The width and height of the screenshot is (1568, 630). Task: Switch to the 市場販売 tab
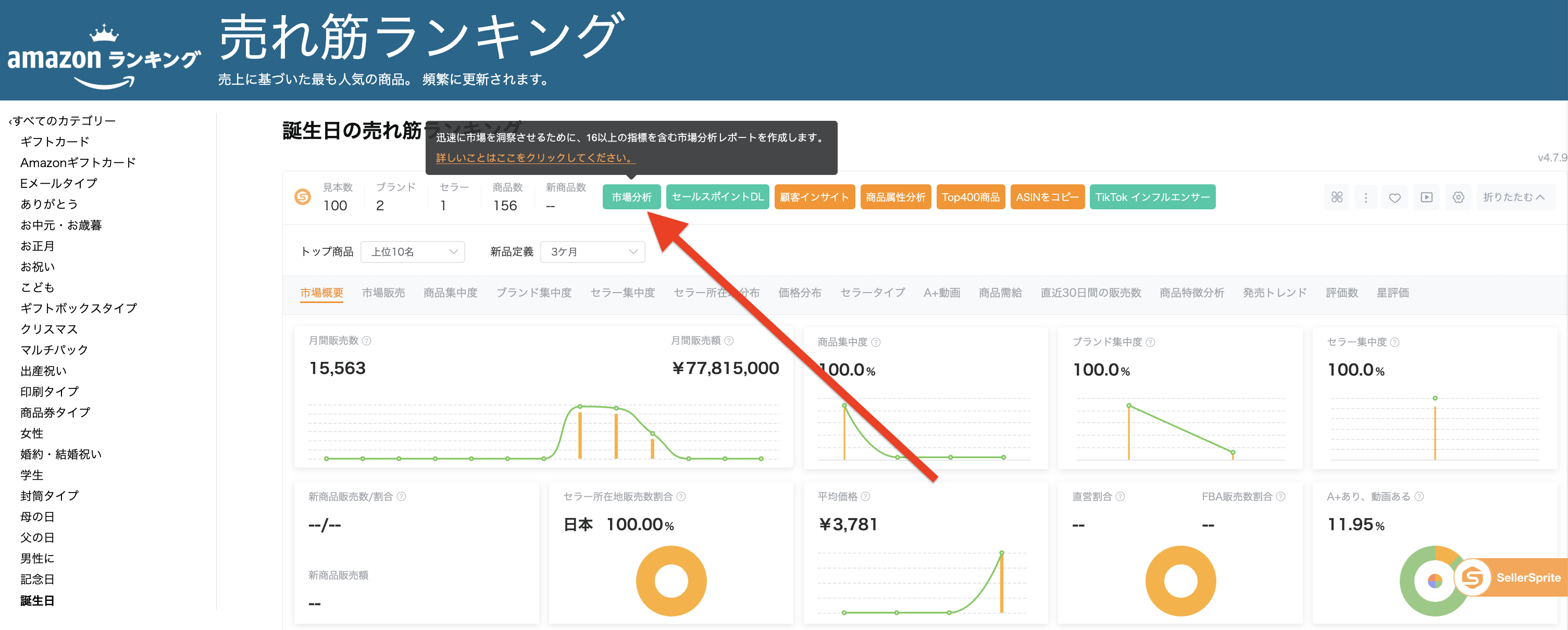(x=383, y=293)
